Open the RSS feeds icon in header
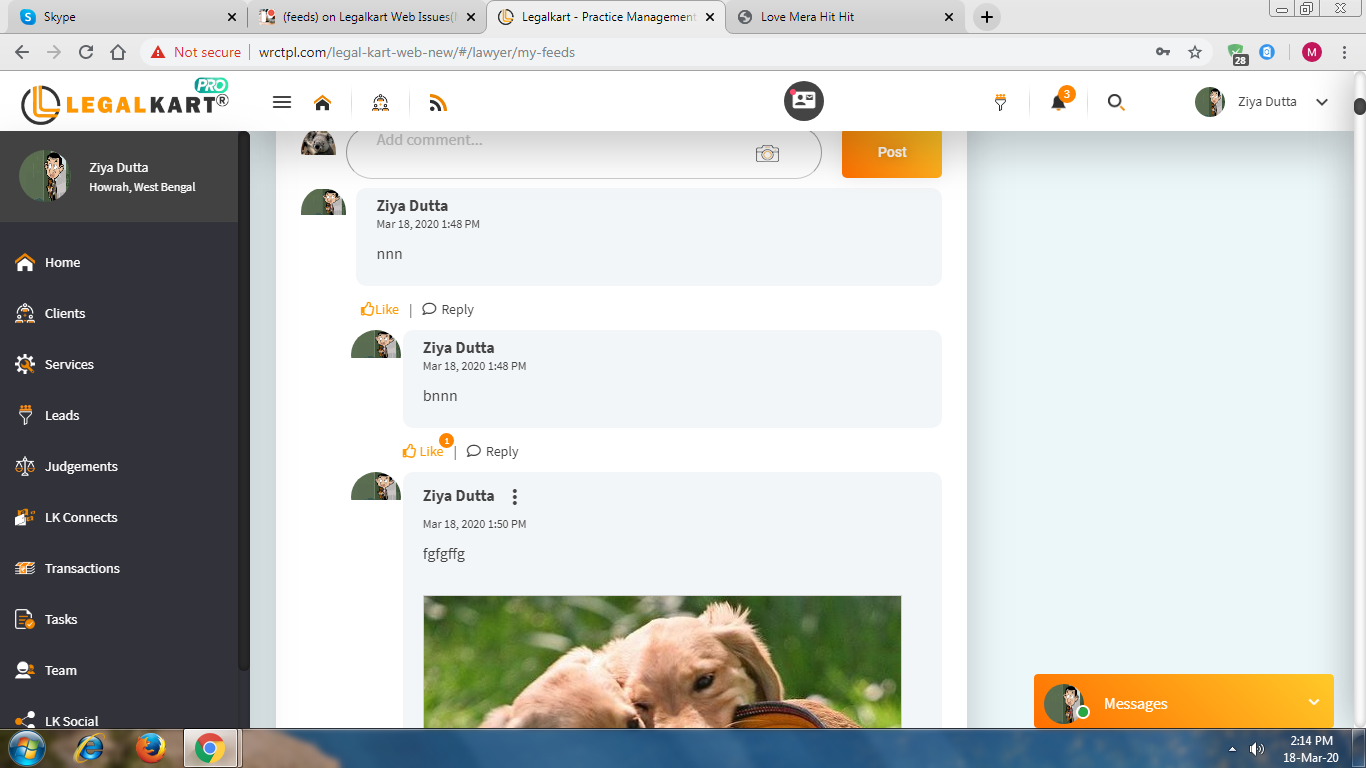Image resolution: width=1366 pixels, height=768 pixels. [x=437, y=102]
